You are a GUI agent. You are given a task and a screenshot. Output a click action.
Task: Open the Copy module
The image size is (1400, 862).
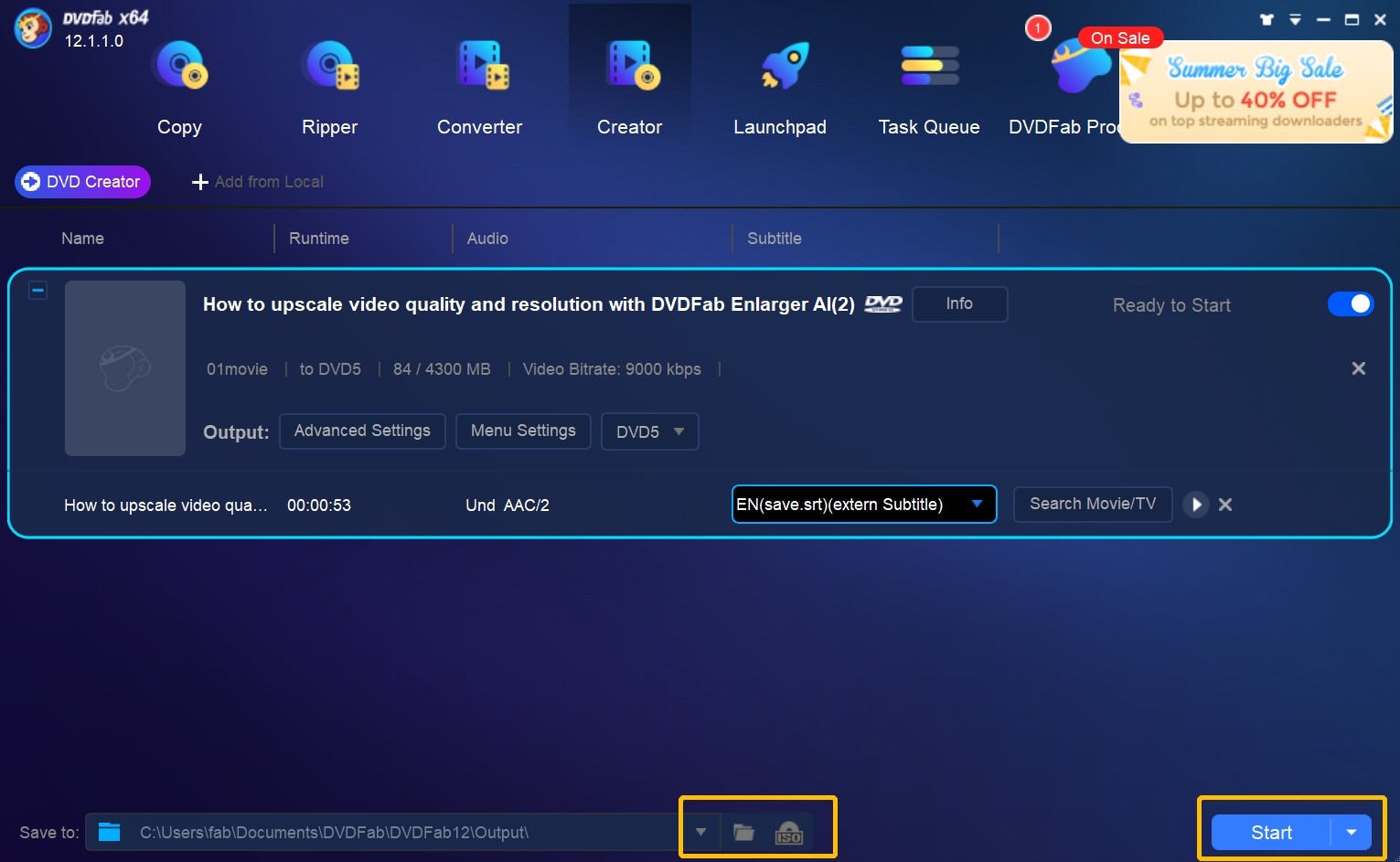[179, 87]
